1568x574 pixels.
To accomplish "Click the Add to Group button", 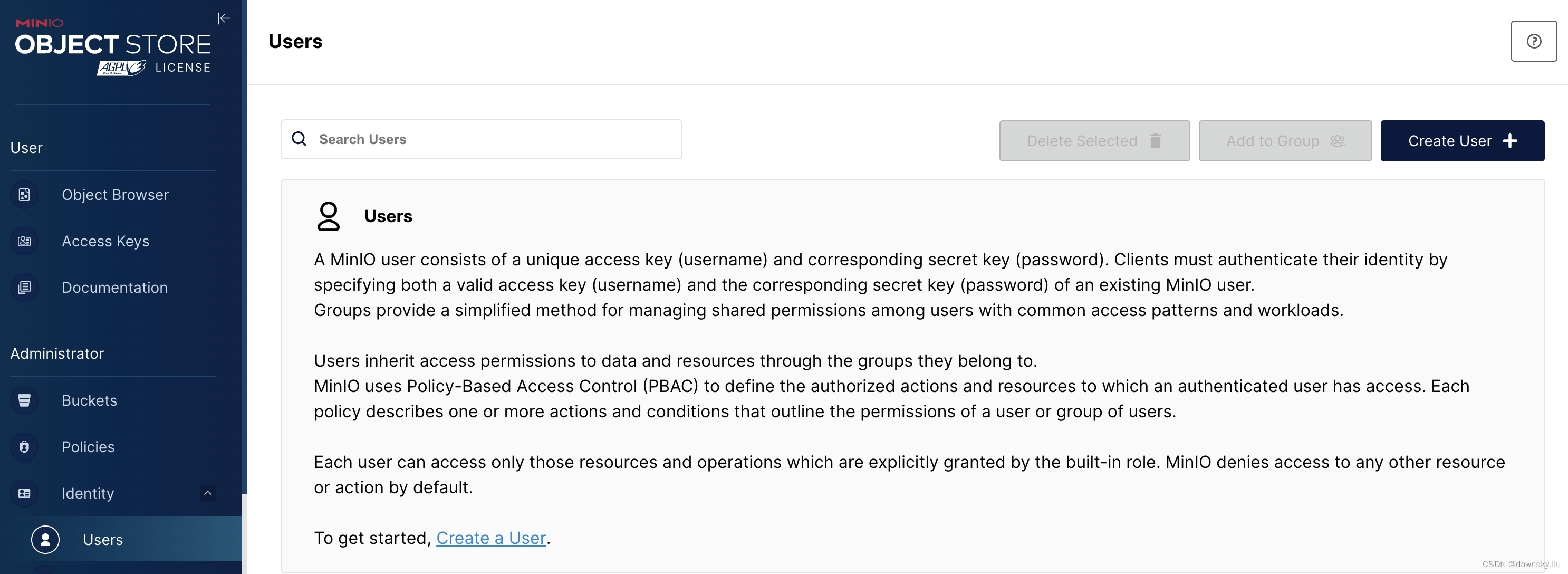I will [x=1284, y=141].
